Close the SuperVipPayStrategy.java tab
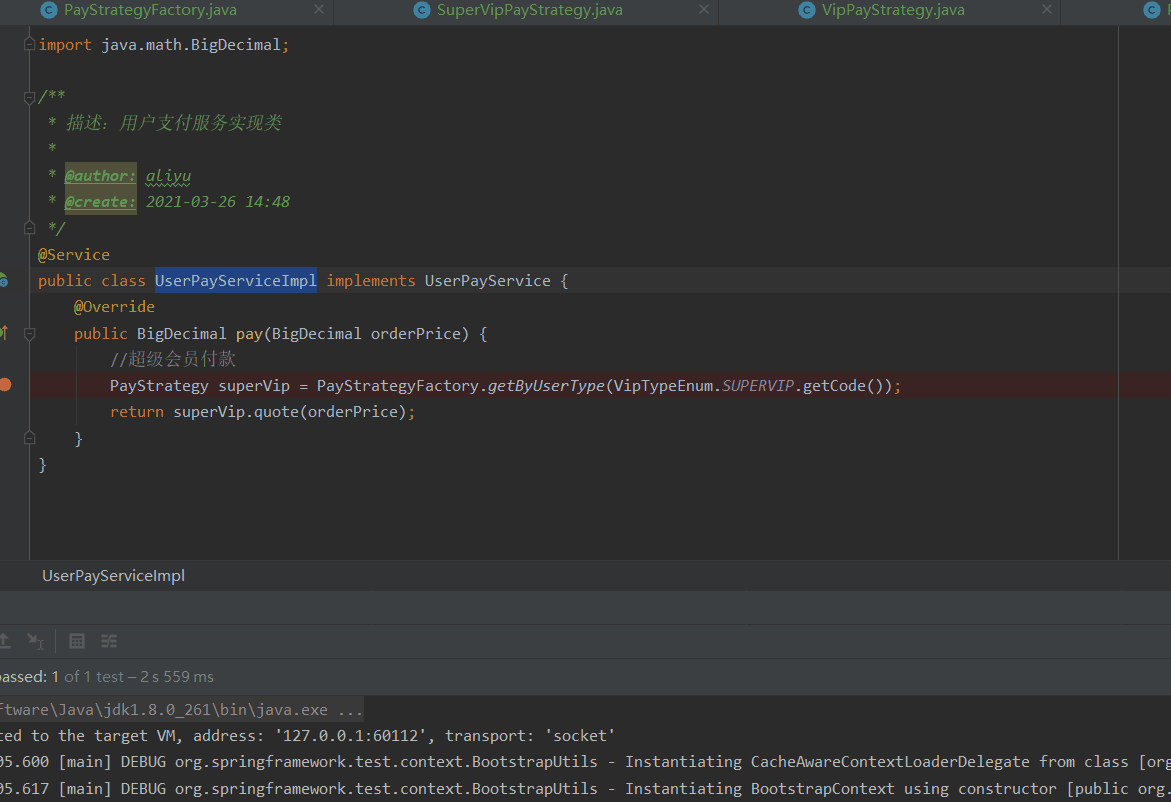1171x802 pixels. click(x=703, y=9)
